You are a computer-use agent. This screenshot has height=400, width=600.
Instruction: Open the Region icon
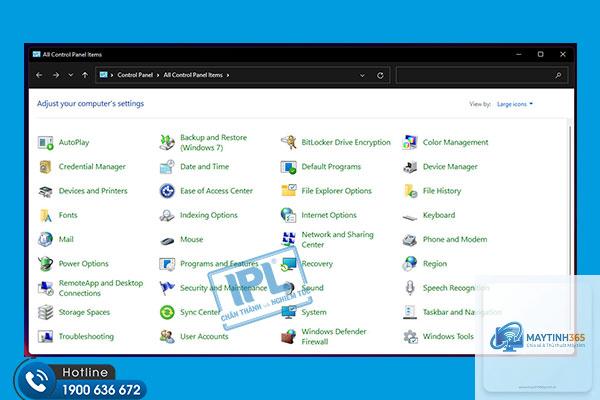(x=409, y=264)
